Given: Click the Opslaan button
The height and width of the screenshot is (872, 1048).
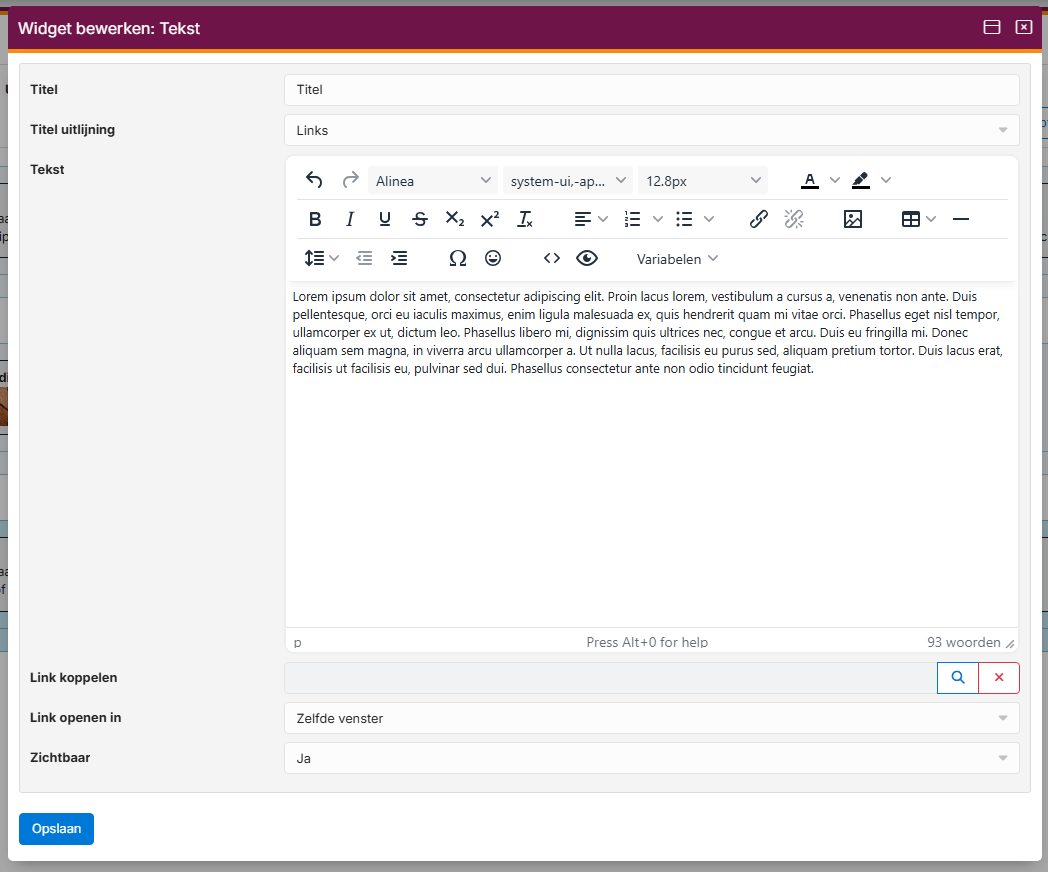Looking at the screenshot, I should [56, 829].
